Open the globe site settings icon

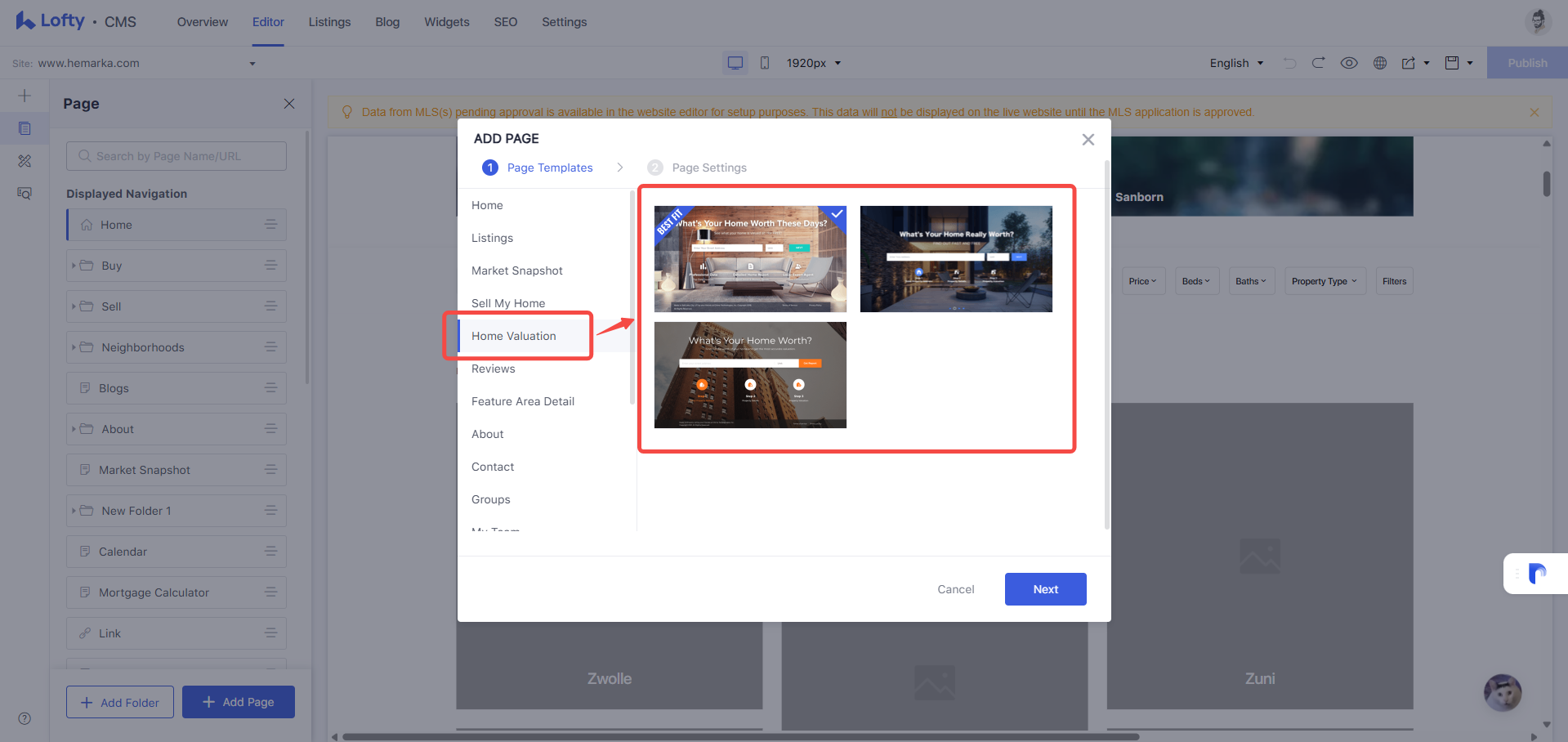pyautogui.click(x=1380, y=63)
